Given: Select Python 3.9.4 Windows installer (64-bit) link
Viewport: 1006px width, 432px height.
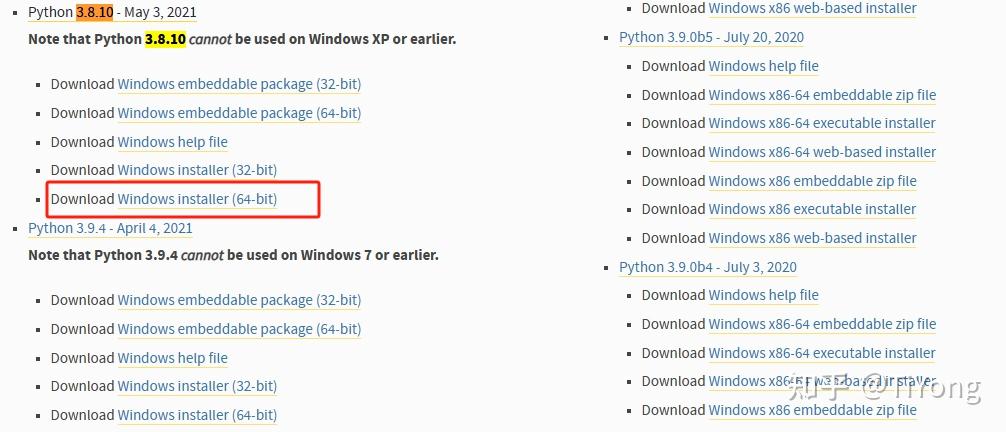Looking at the screenshot, I should pyautogui.click(x=197, y=415).
